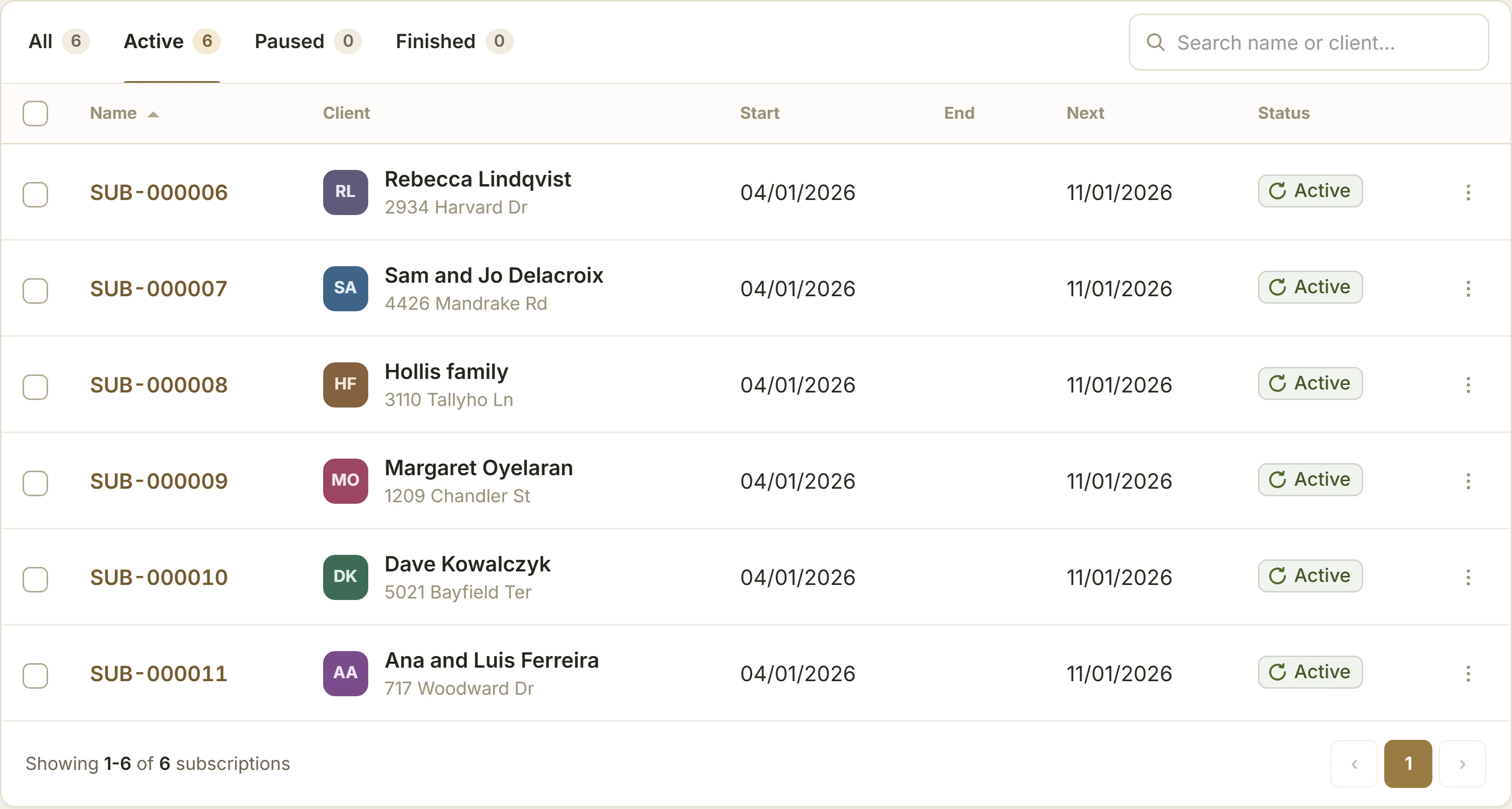Check the box for SUB-000007
This screenshot has height=809, width=1512.
pos(35,291)
